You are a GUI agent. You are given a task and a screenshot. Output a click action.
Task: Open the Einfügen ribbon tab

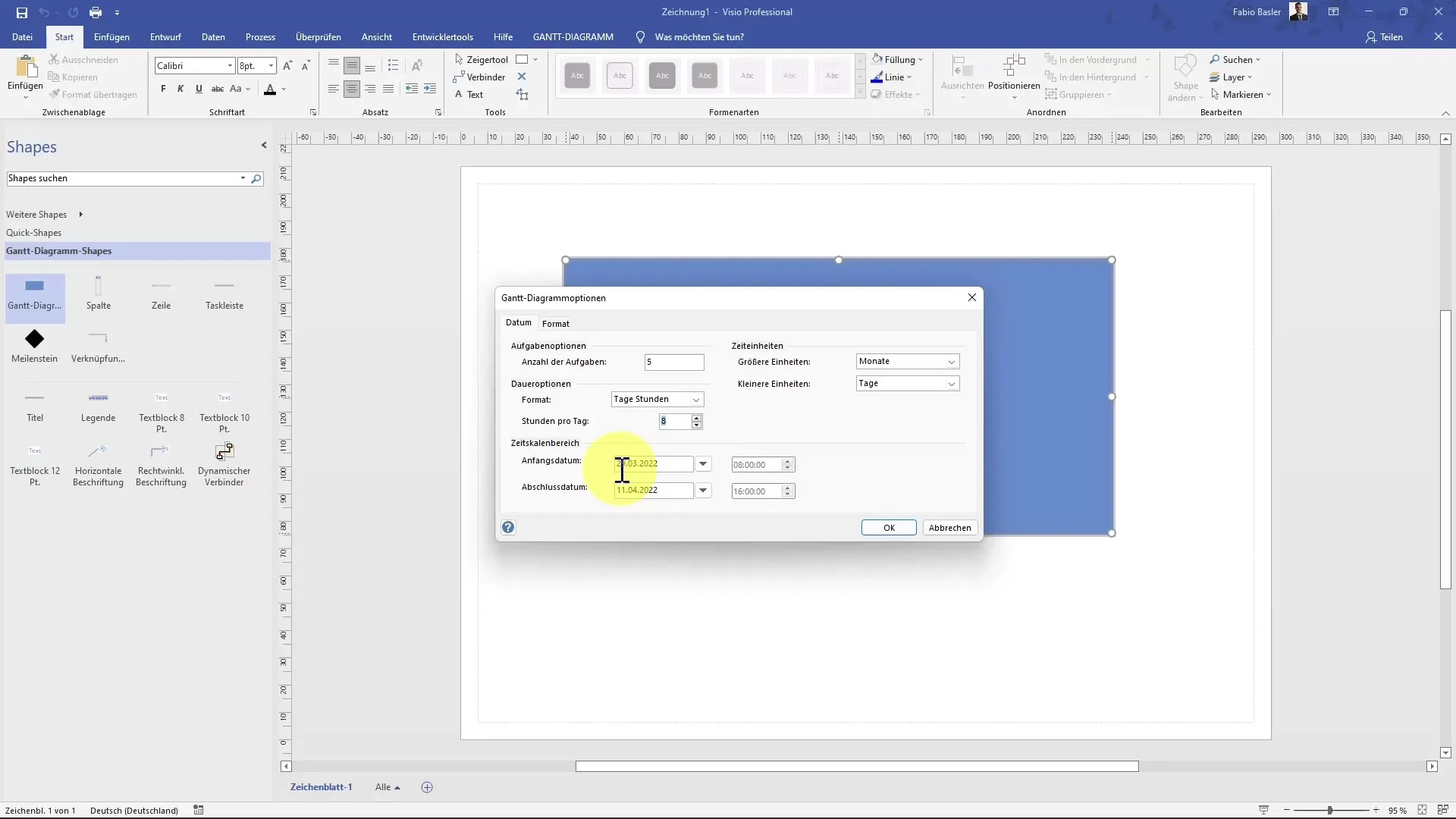(111, 36)
